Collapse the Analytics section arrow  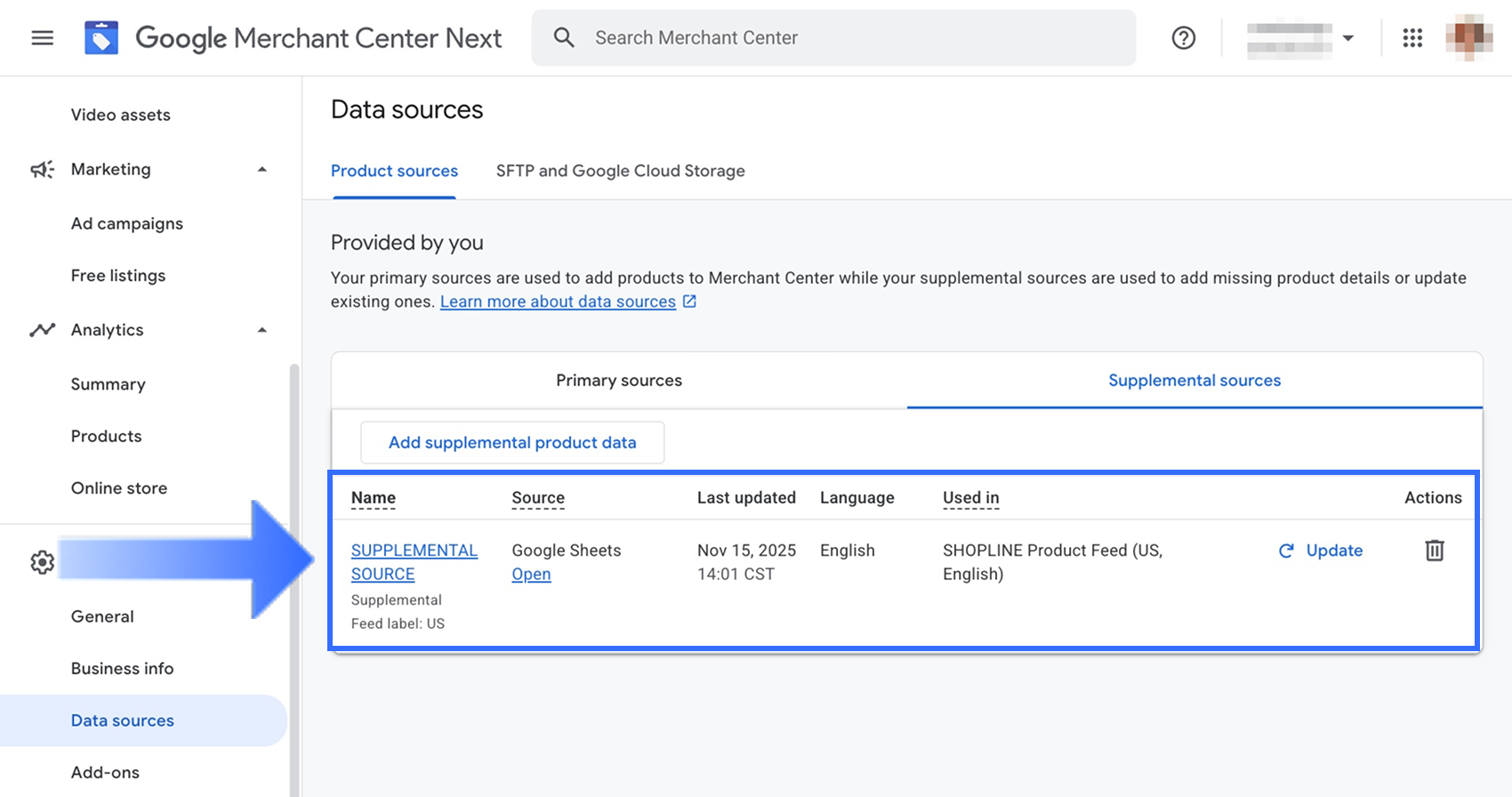(262, 330)
